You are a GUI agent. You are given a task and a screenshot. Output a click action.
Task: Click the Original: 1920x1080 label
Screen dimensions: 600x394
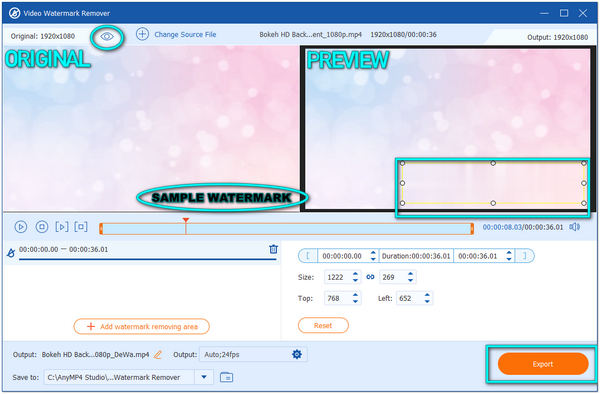pyautogui.click(x=42, y=36)
